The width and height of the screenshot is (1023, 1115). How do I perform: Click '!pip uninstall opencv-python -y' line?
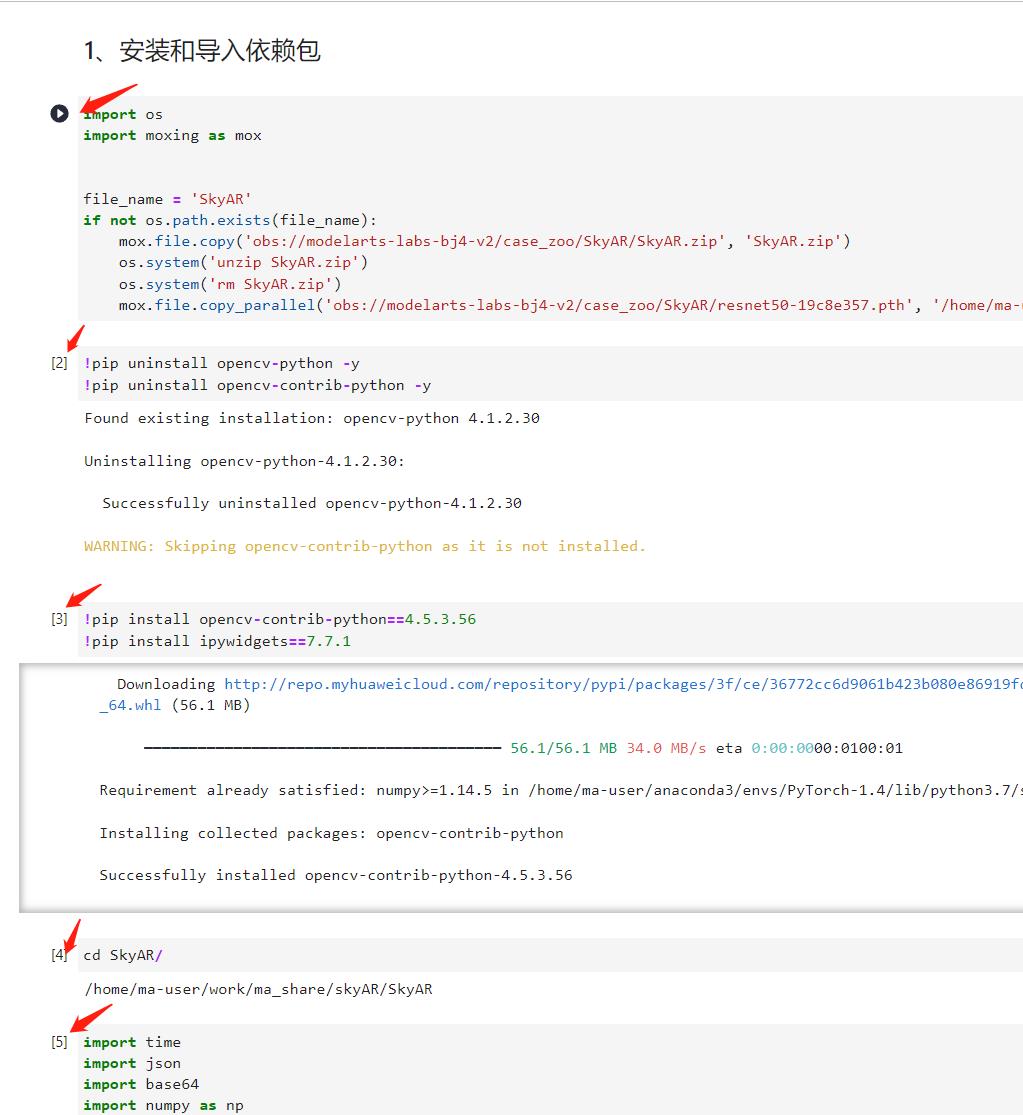(222, 364)
